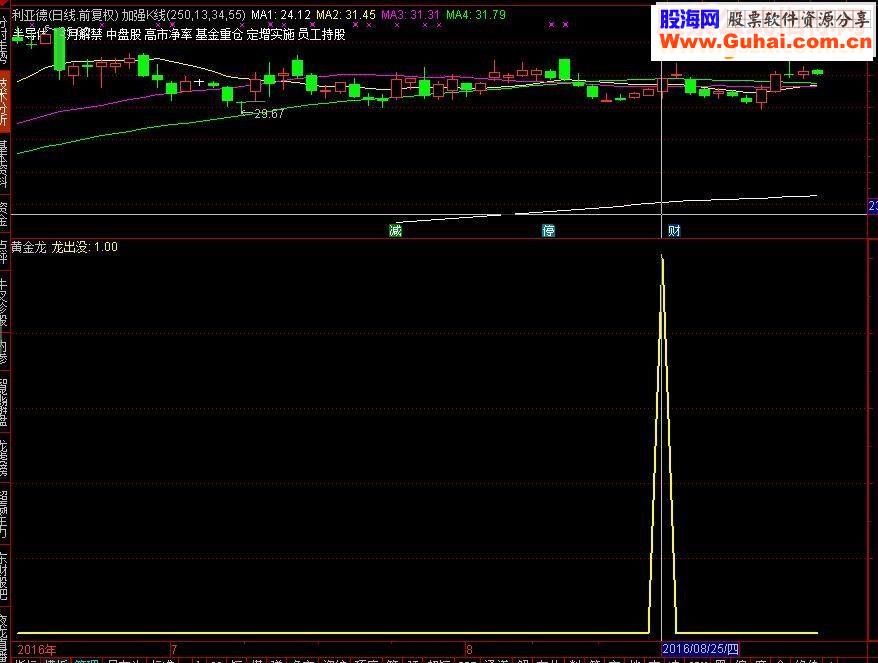Image resolution: width=878 pixels, height=663 pixels.
Task: Switch to the 分时走势 sidebar tab
Action: point(4,39)
